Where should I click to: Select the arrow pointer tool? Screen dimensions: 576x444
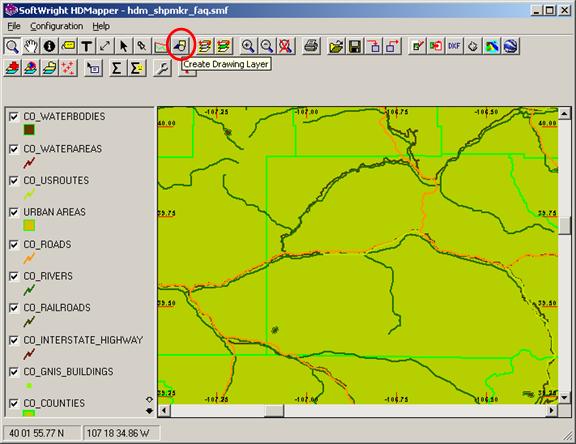click(x=123, y=46)
